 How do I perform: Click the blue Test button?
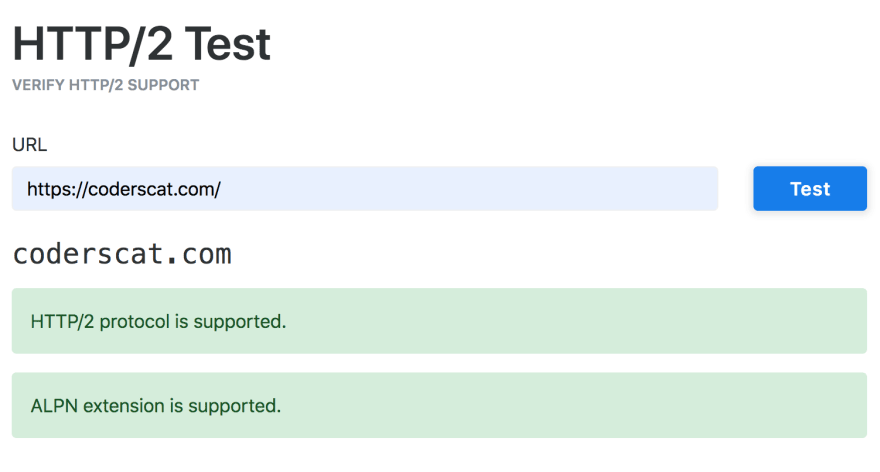pyautogui.click(x=810, y=189)
